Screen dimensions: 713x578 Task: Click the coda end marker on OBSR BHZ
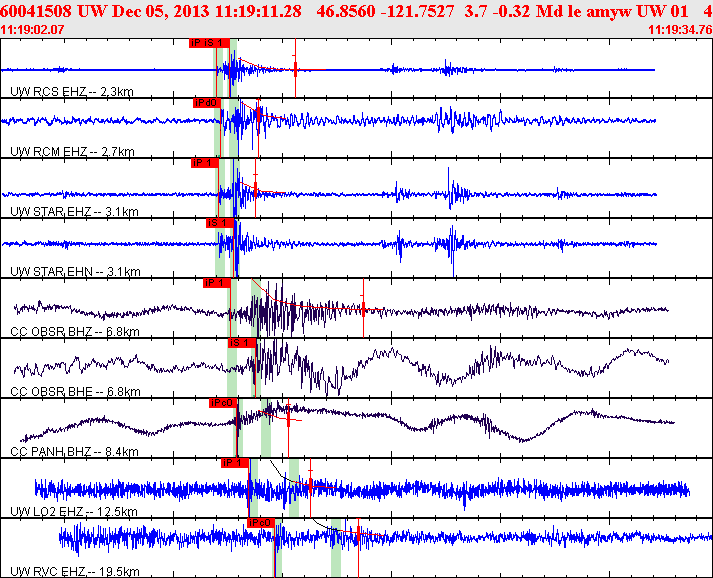point(363,310)
